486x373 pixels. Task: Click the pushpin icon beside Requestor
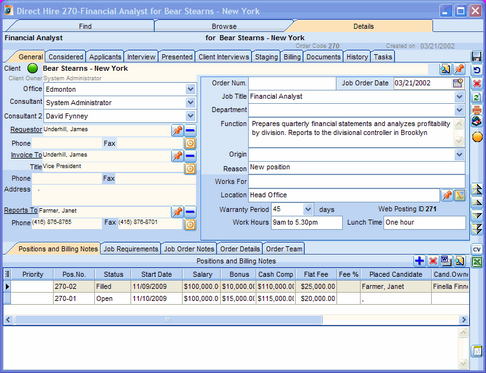point(177,130)
